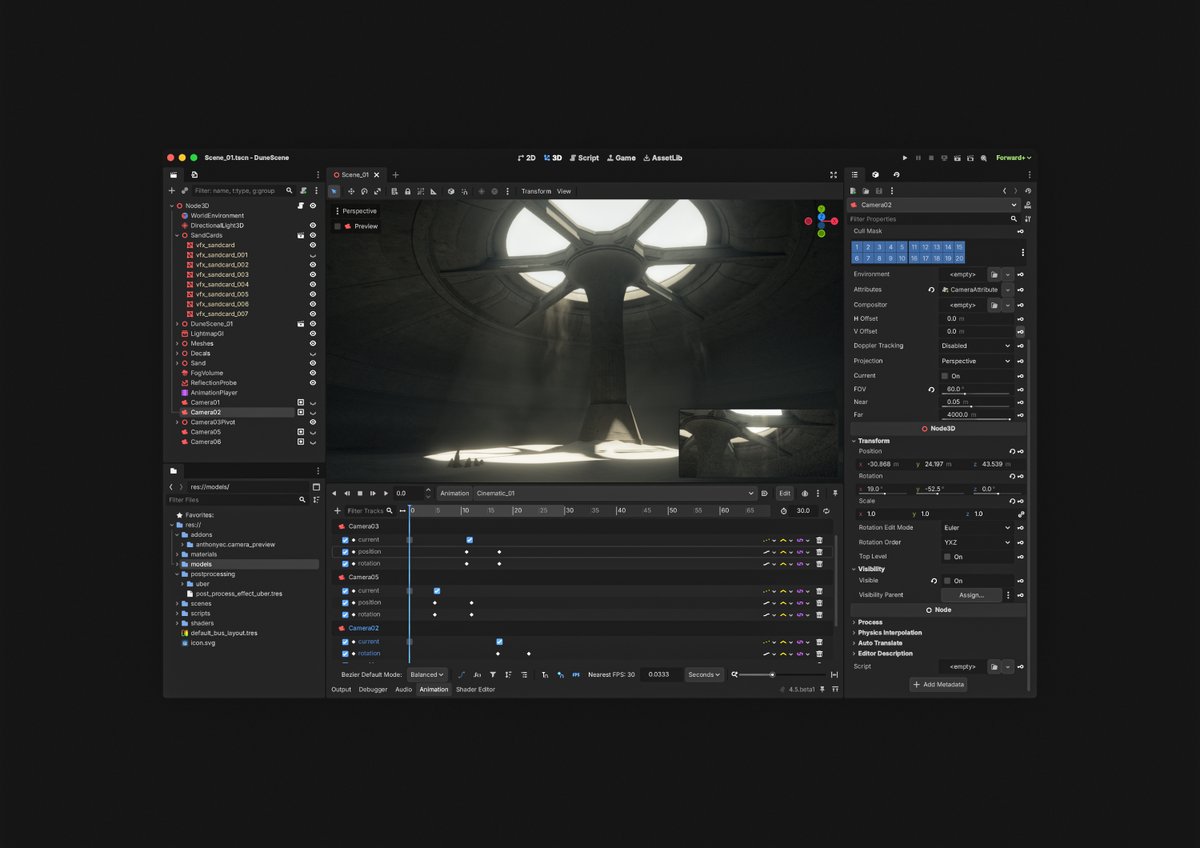Switch to the Script workspace
Viewport: 1200px width, 848px height.
pyautogui.click(x=584, y=158)
